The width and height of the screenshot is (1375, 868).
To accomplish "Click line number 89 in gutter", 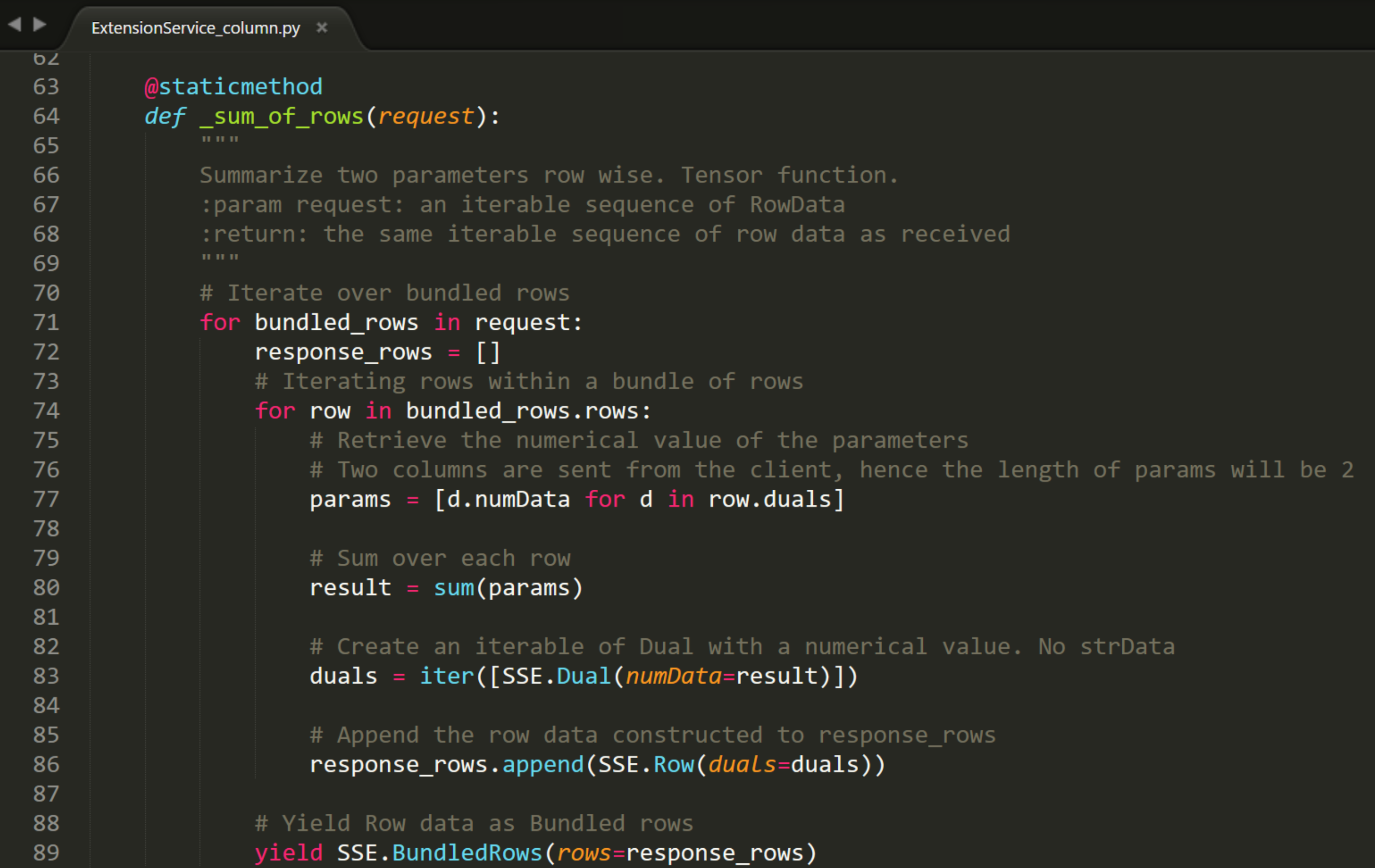I will (x=46, y=852).
